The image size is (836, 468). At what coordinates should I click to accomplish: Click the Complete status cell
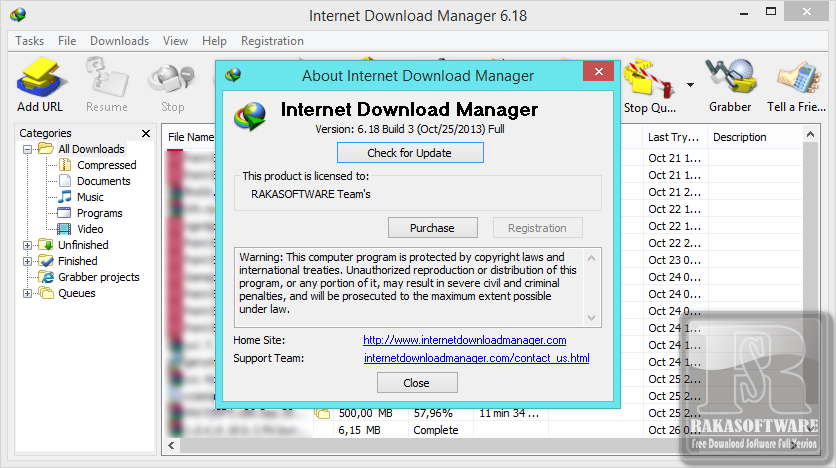(x=436, y=430)
